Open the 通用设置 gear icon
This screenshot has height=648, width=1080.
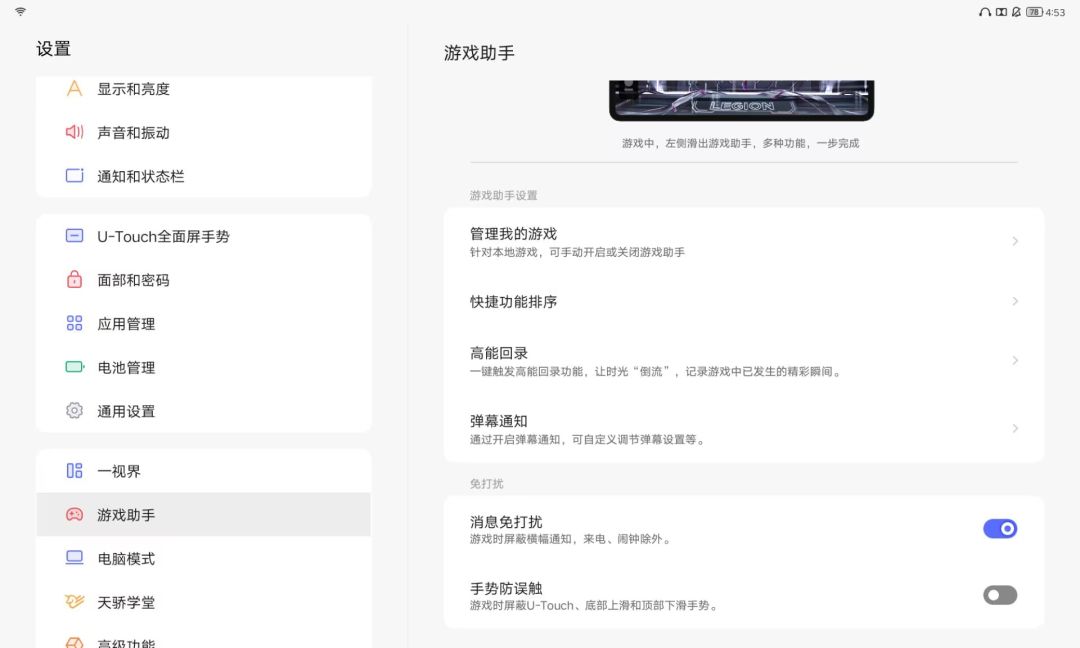(74, 411)
